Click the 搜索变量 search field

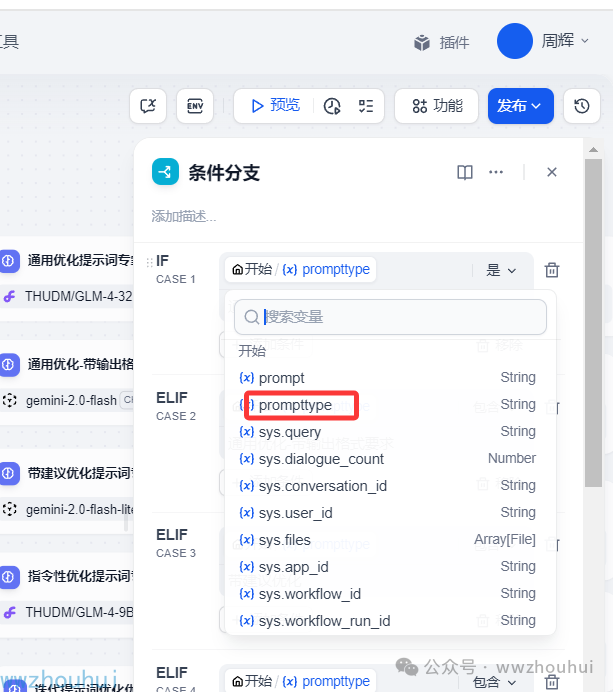point(390,317)
